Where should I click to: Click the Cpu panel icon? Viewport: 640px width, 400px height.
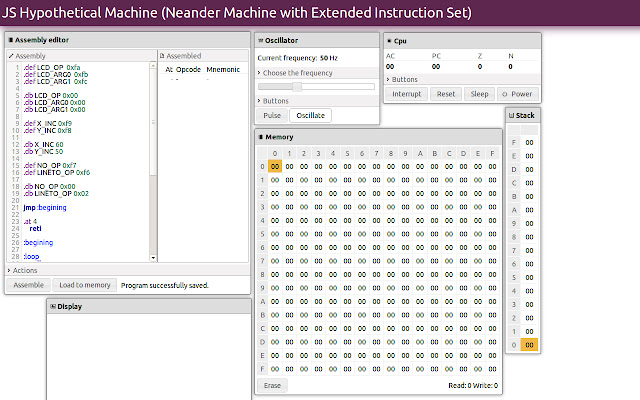click(389, 41)
